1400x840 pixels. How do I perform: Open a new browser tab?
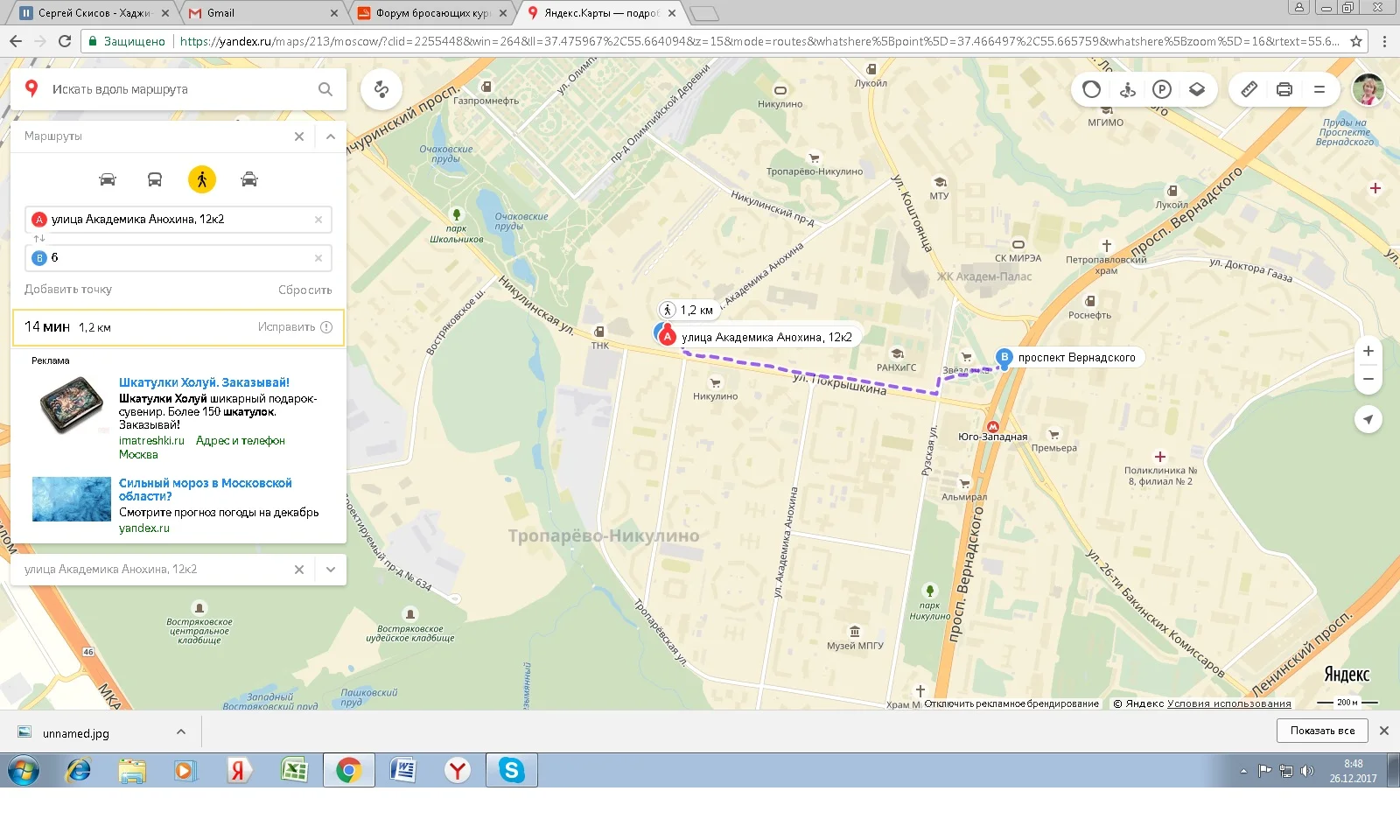[704, 14]
